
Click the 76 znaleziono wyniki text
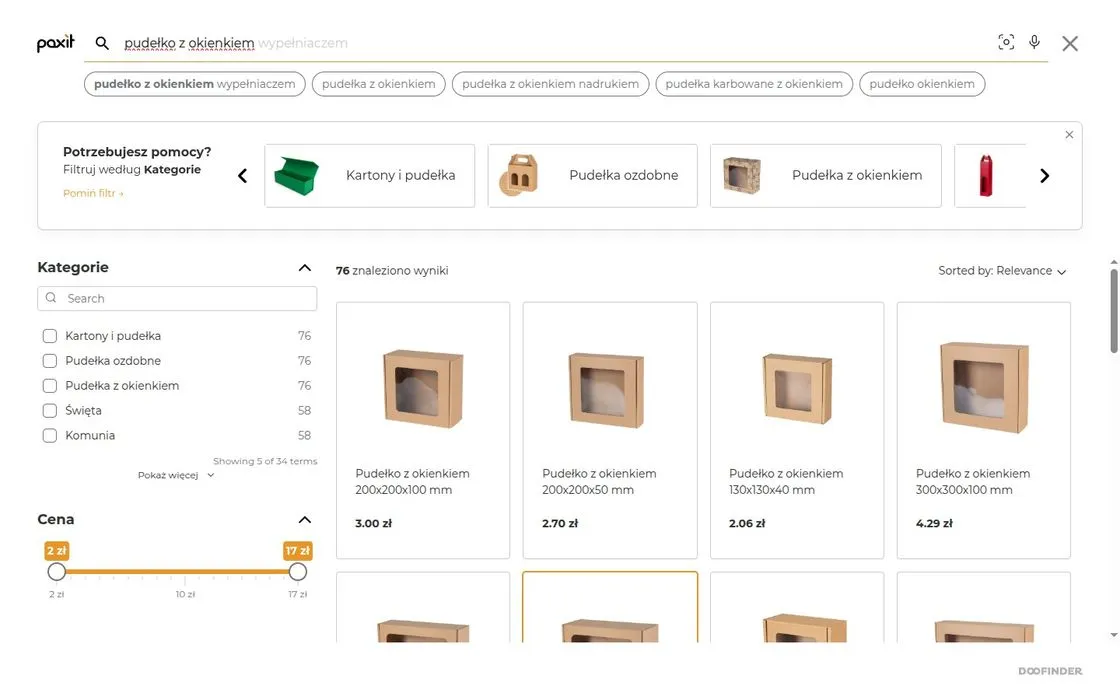click(x=392, y=271)
